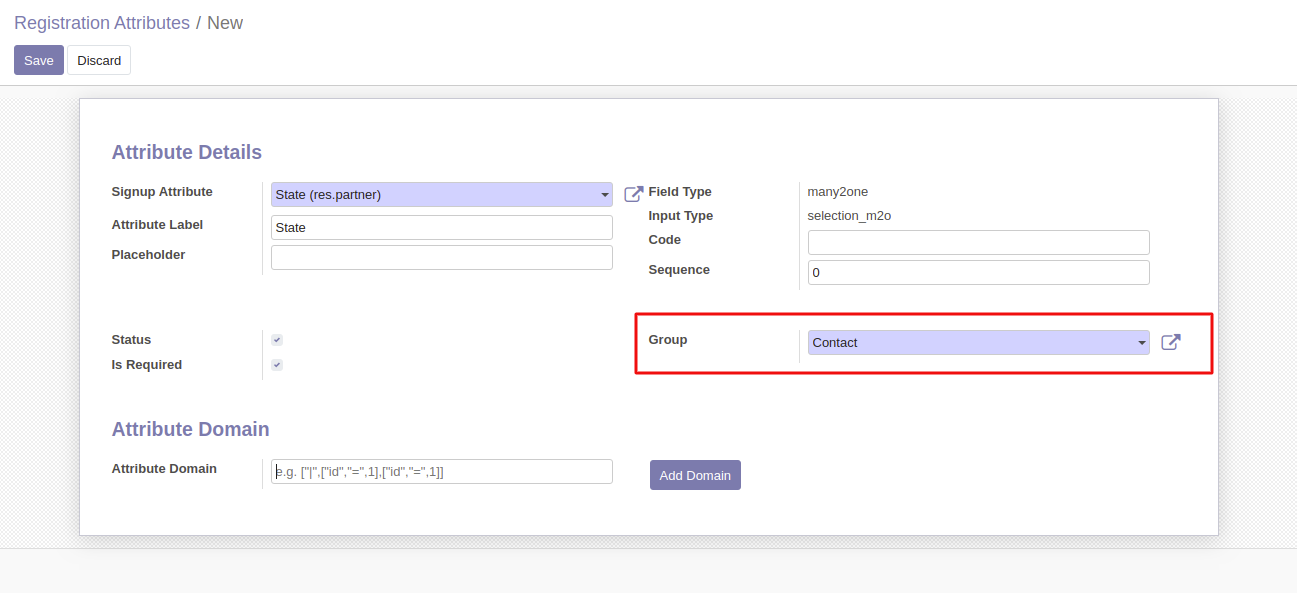Viewport: 1297px width, 593px height.
Task: Click the Signup Attribute field label
Action: click(162, 192)
